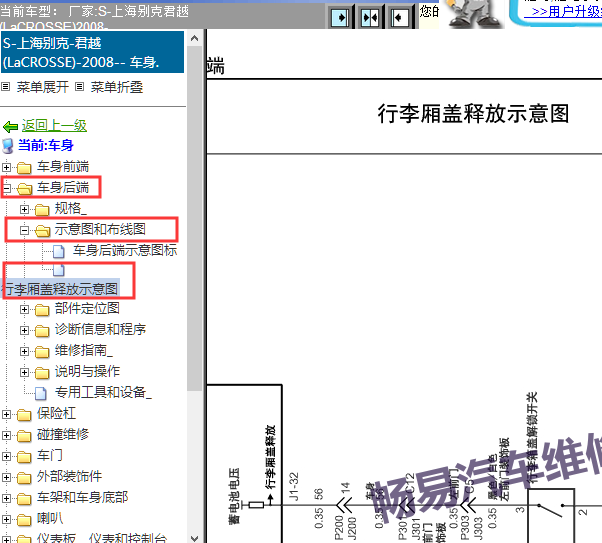Click the 菜单展开 menu option
Viewport: 602px width, 543px height.
pos(42,87)
